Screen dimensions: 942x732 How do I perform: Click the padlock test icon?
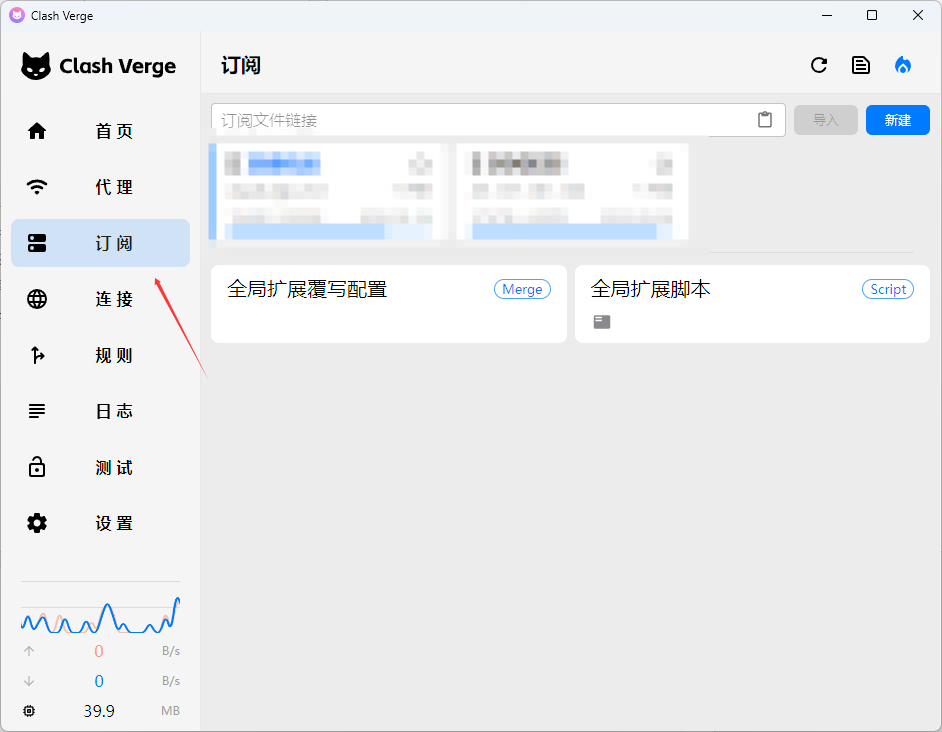point(37,466)
